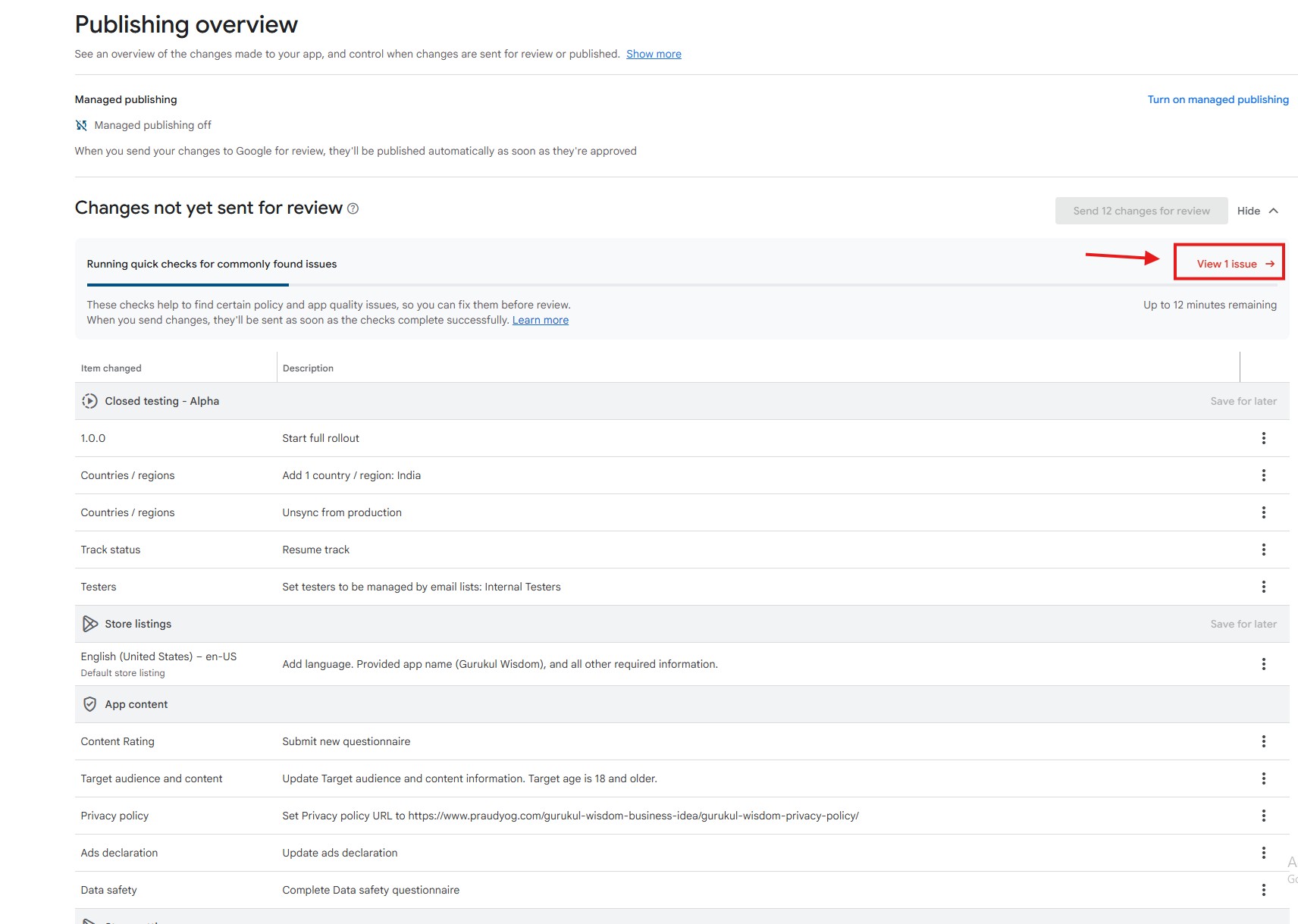Open three-dot menu for Track status row
1298x924 pixels.
click(1263, 550)
